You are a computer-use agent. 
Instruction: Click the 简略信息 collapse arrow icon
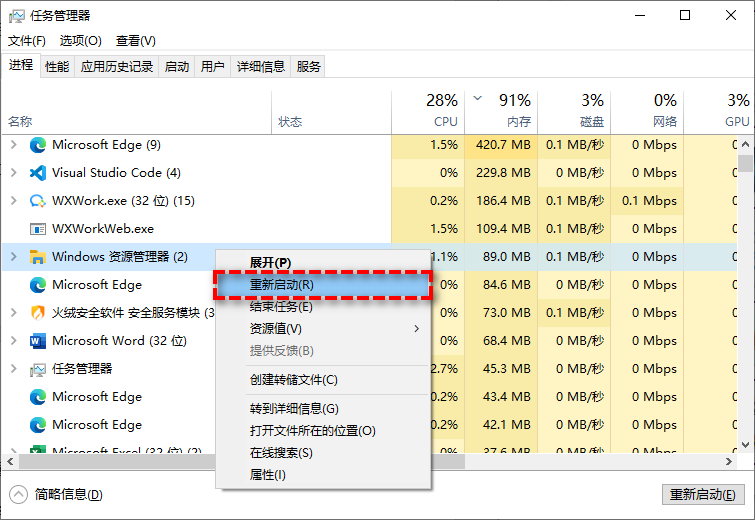18,494
